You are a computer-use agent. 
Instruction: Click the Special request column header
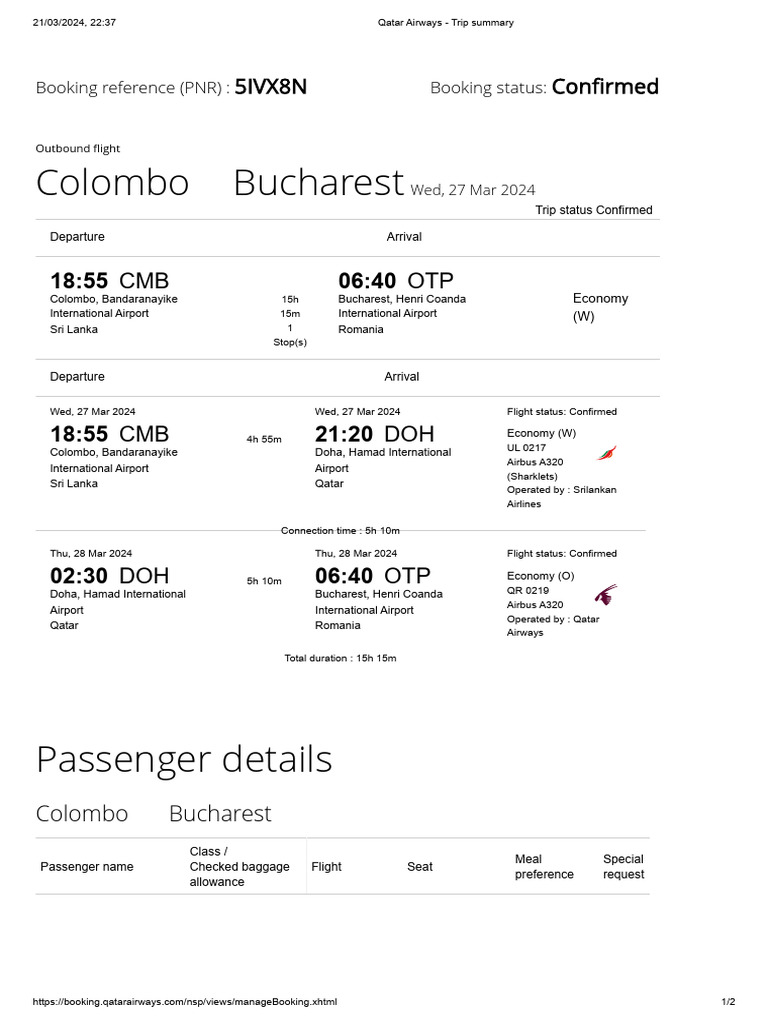click(623, 867)
